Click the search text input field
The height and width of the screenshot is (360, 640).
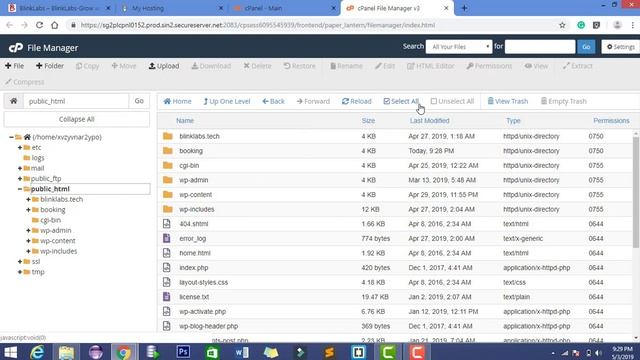point(540,47)
